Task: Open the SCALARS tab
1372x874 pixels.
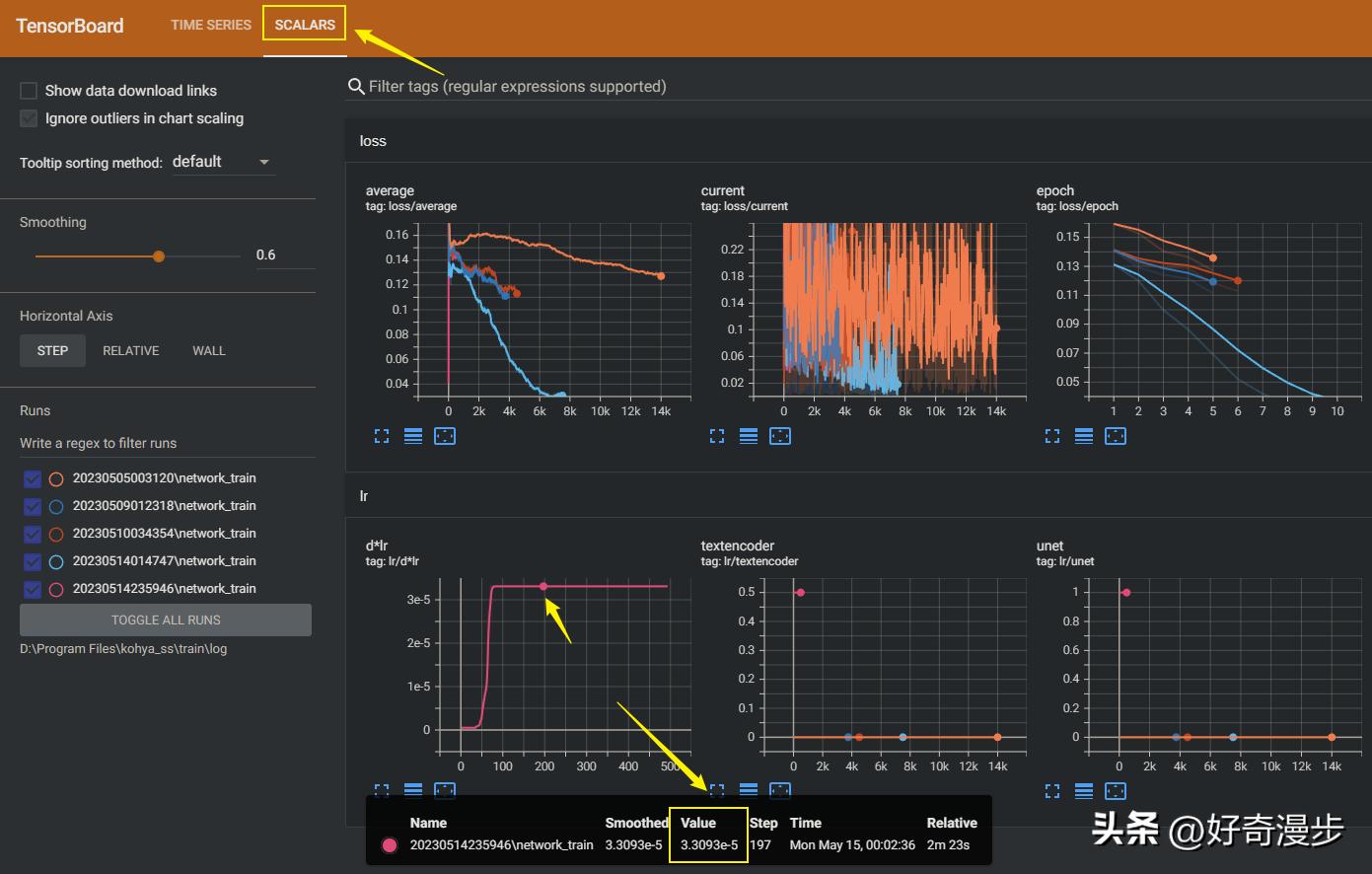Action: [305, 25]
